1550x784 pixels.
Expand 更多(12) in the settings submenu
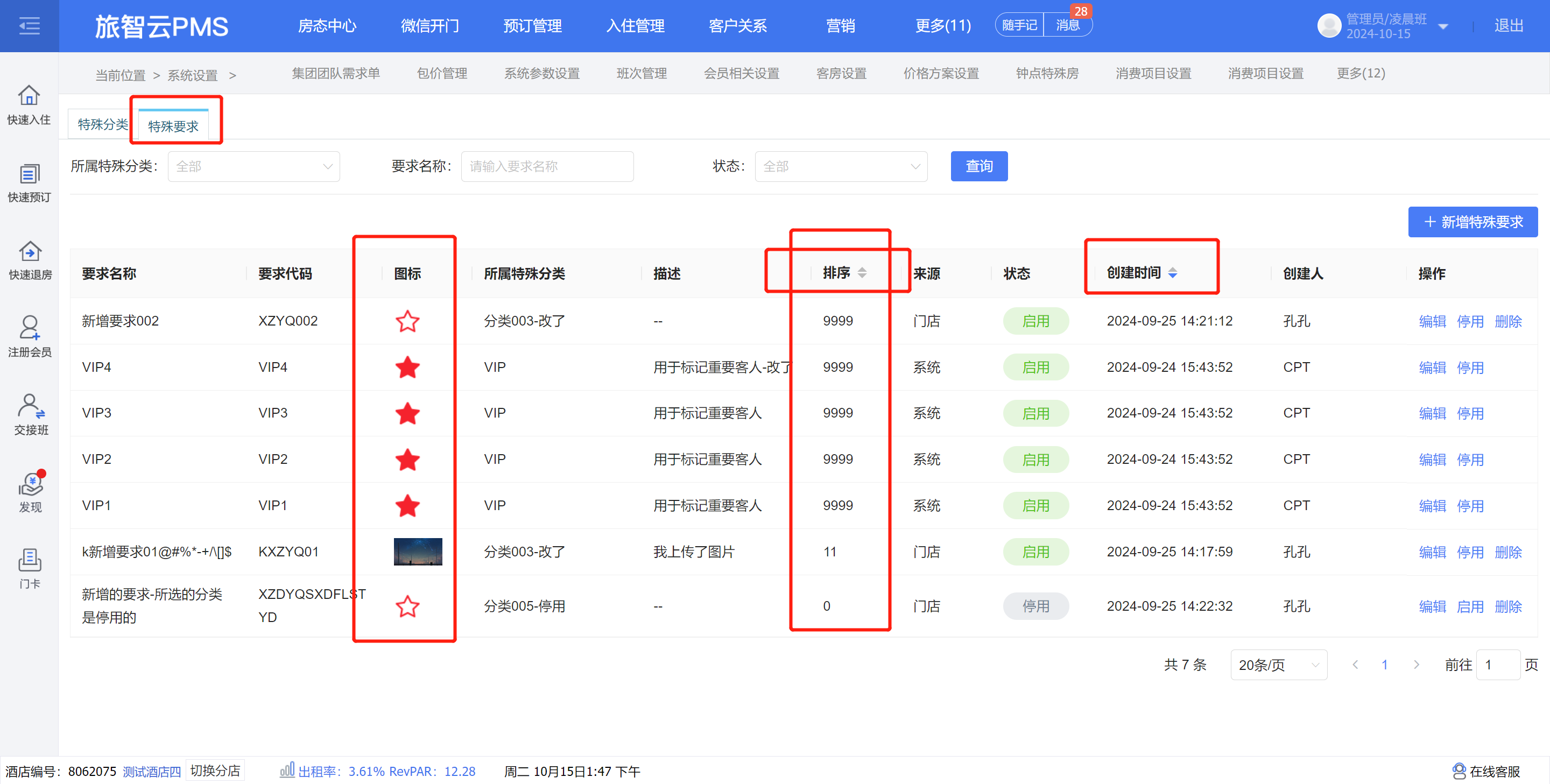(1361, 73)
